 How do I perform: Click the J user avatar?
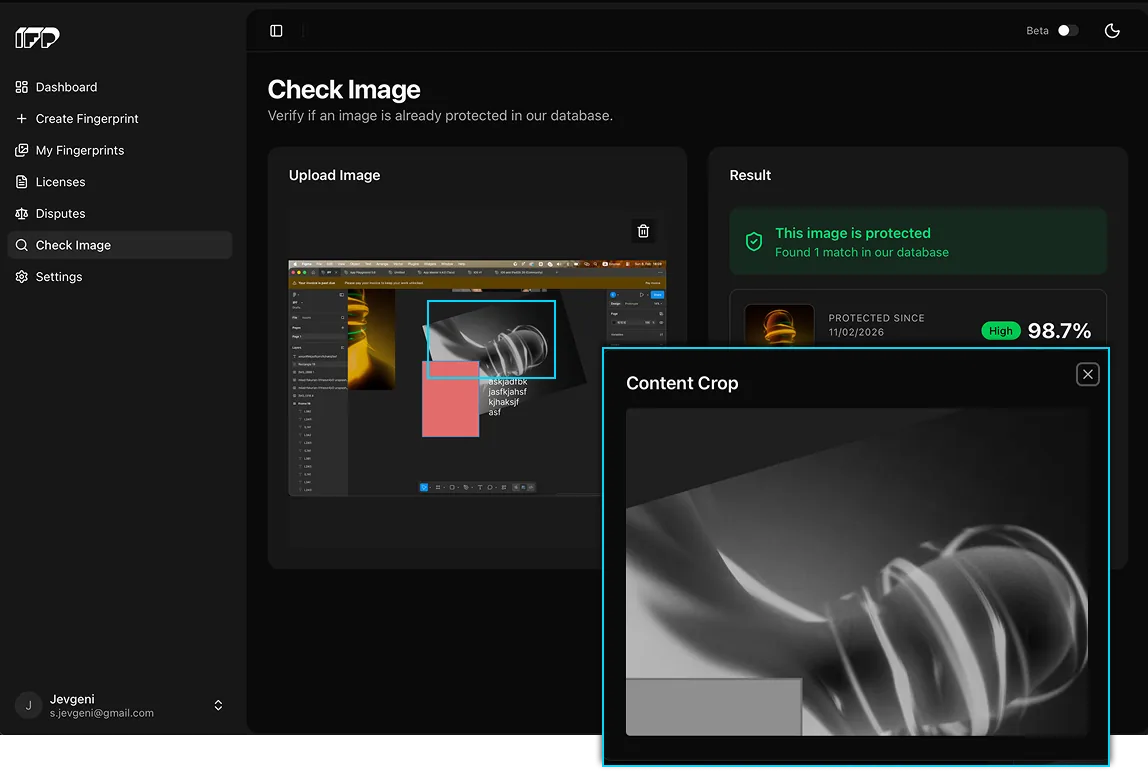point(29,705)
